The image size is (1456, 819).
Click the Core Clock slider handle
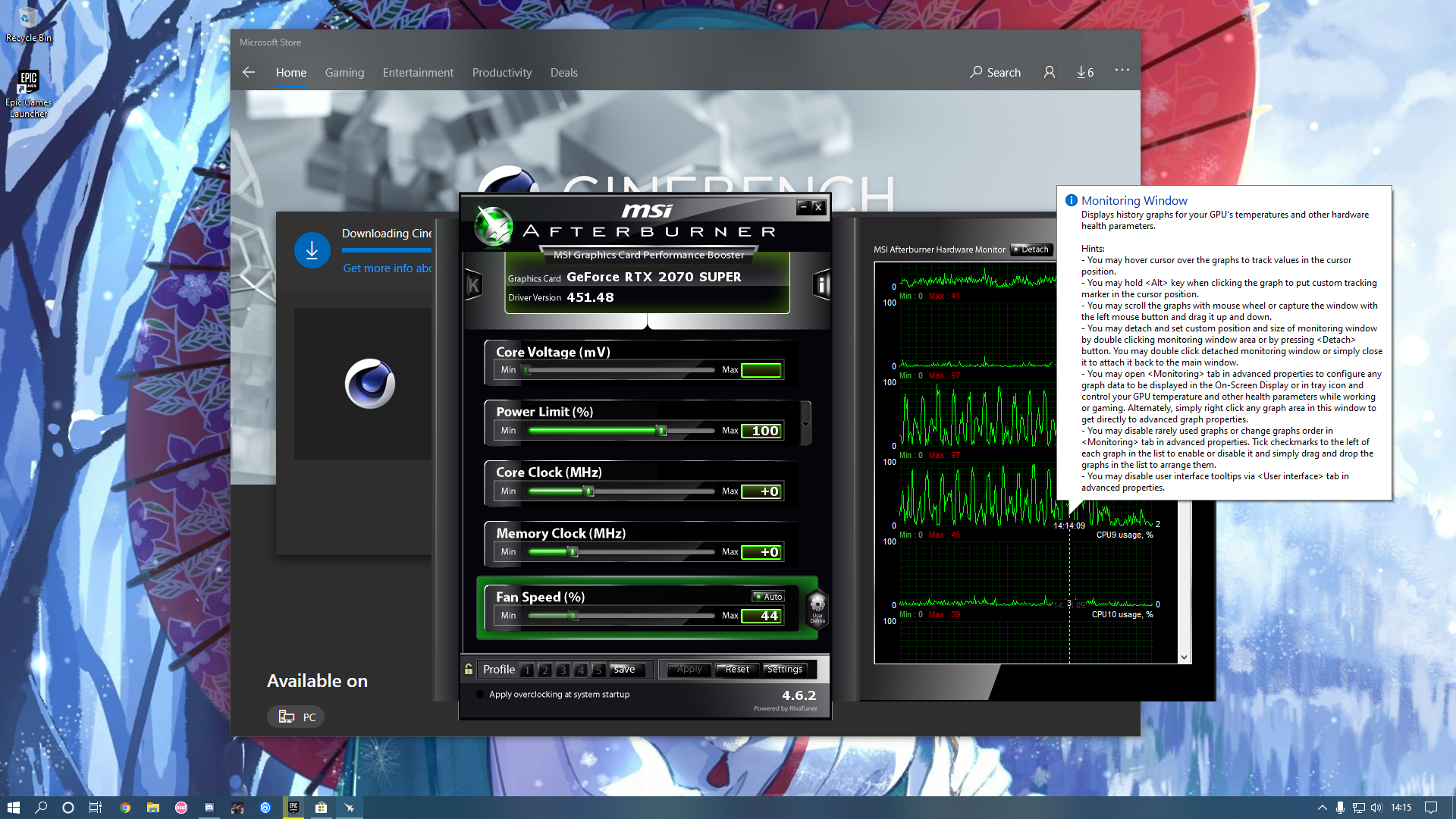[589, 491]
